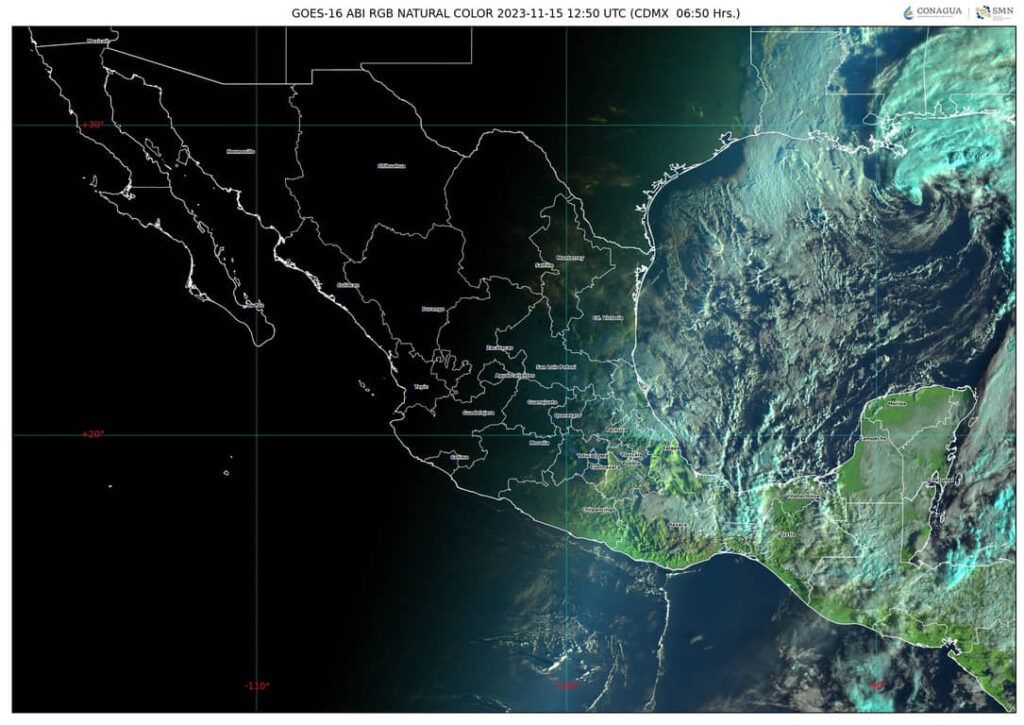Screen dimensions: 1024x725
Task: Click the Hermosillo city label
Action: 241,151
